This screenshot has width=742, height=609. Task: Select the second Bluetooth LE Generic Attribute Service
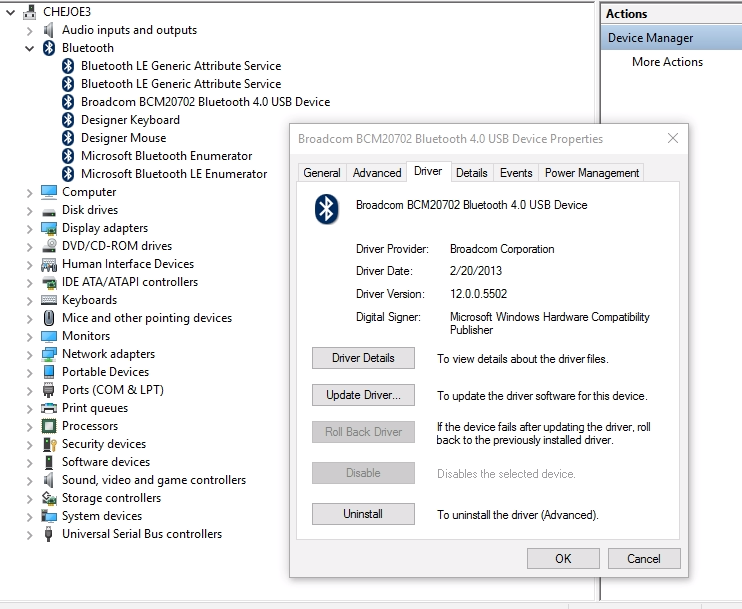coord(181,84)
